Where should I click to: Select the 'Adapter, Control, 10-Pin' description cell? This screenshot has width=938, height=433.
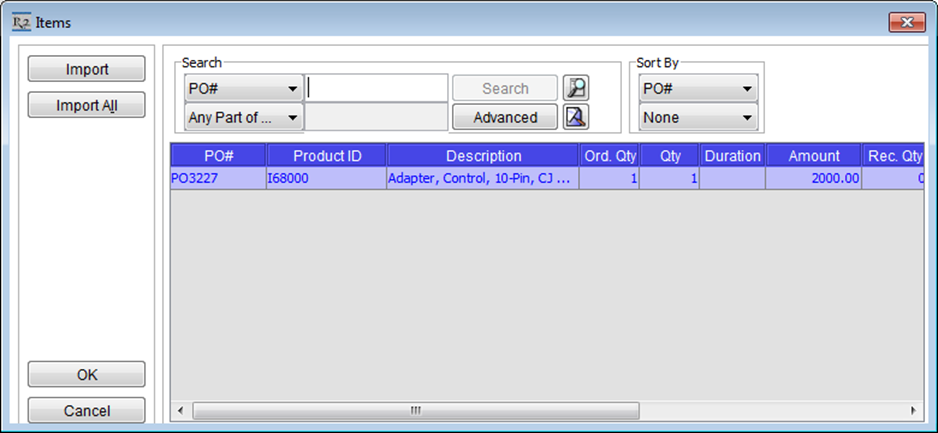click(483, 178)
